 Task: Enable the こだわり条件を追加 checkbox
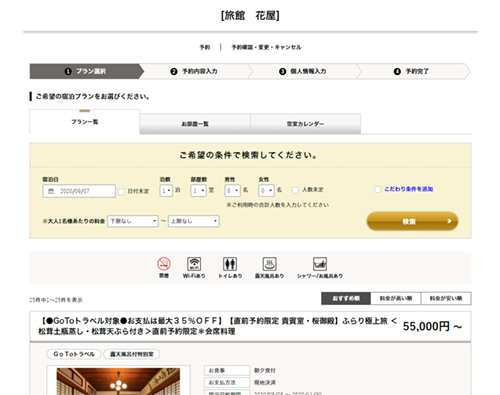(x=378, y=189)
